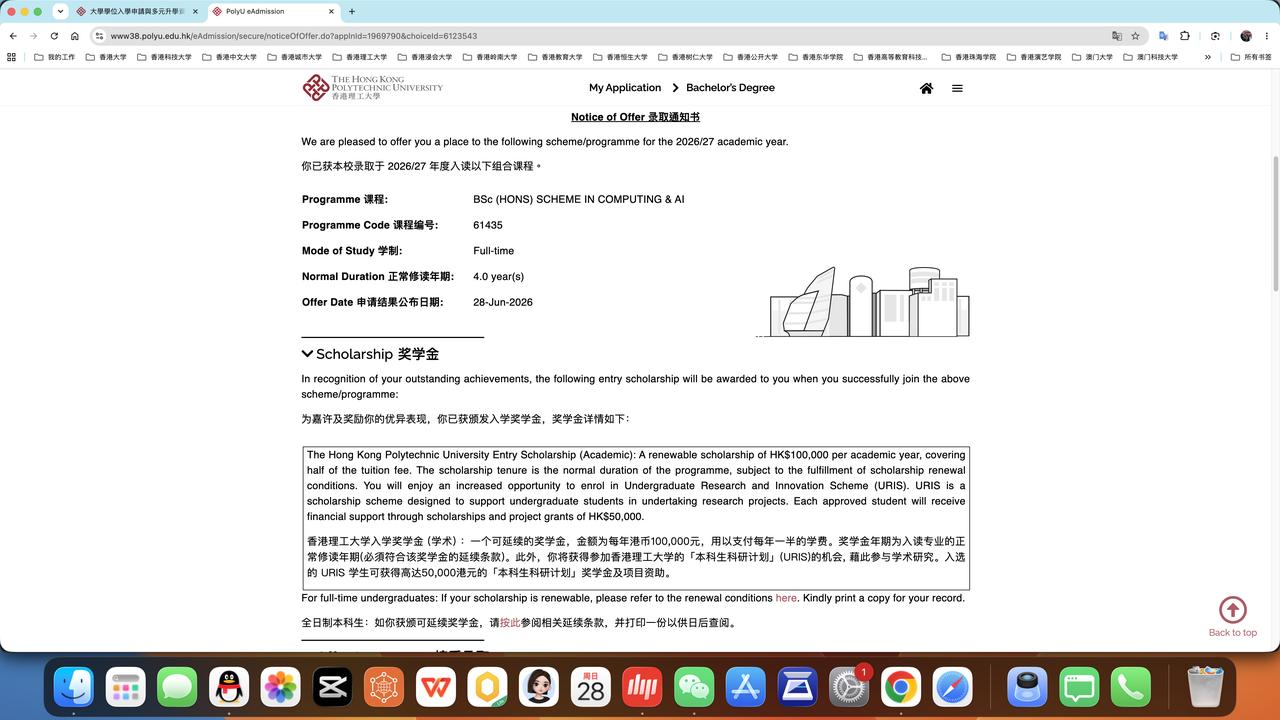Go to the browser home page

pyautogui.click(x=75, y=36)
